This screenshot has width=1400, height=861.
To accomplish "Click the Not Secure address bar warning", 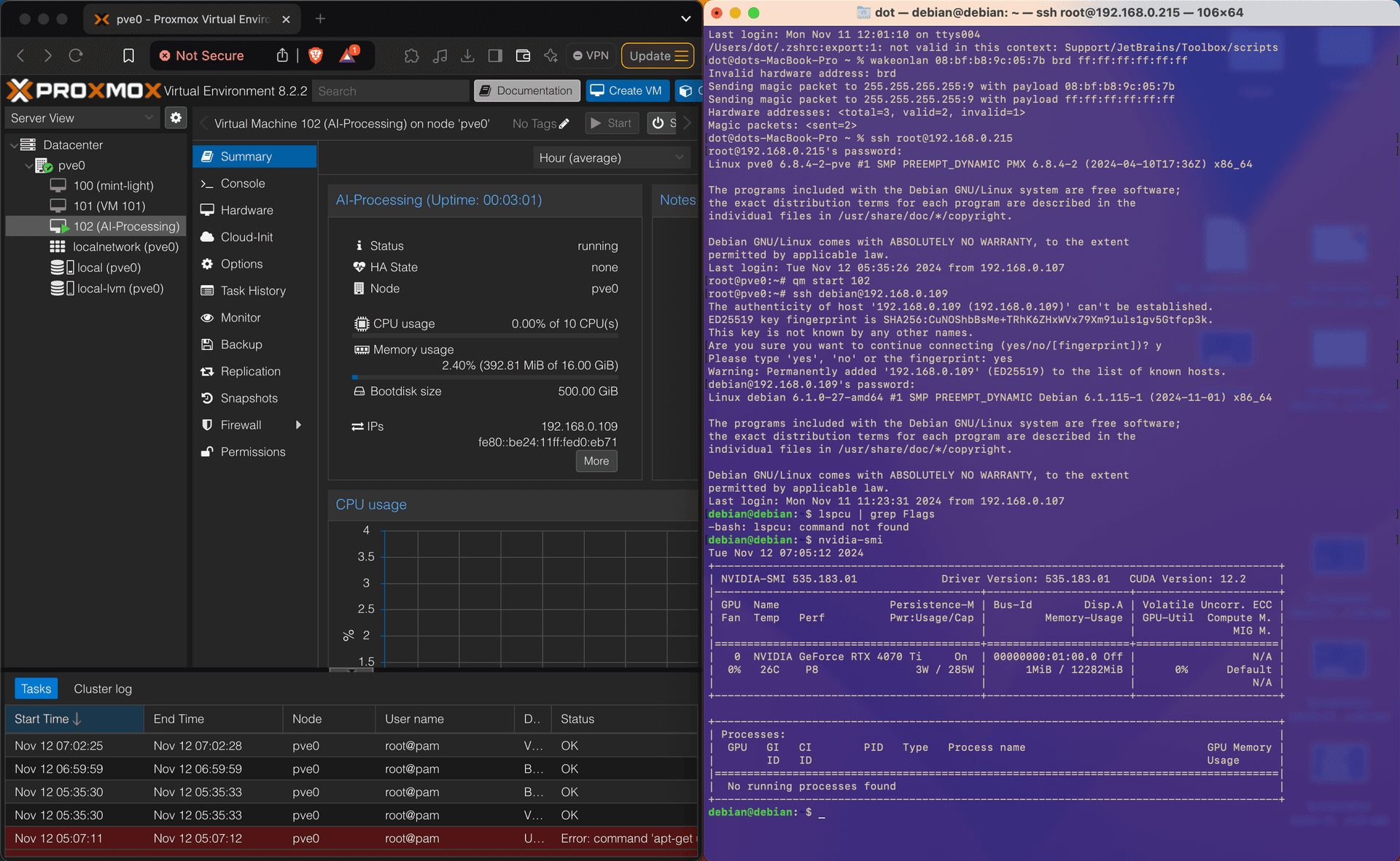I will 202,55.
